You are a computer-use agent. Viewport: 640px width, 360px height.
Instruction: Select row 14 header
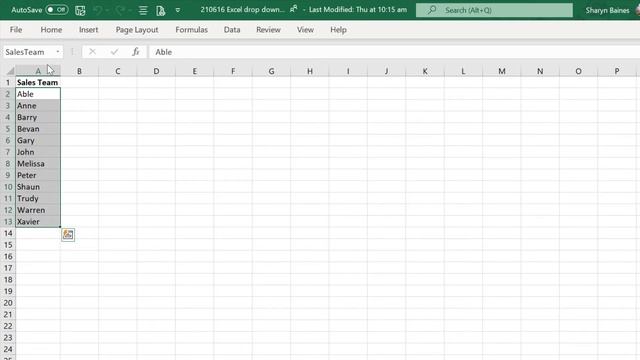[x=8, y=233]
